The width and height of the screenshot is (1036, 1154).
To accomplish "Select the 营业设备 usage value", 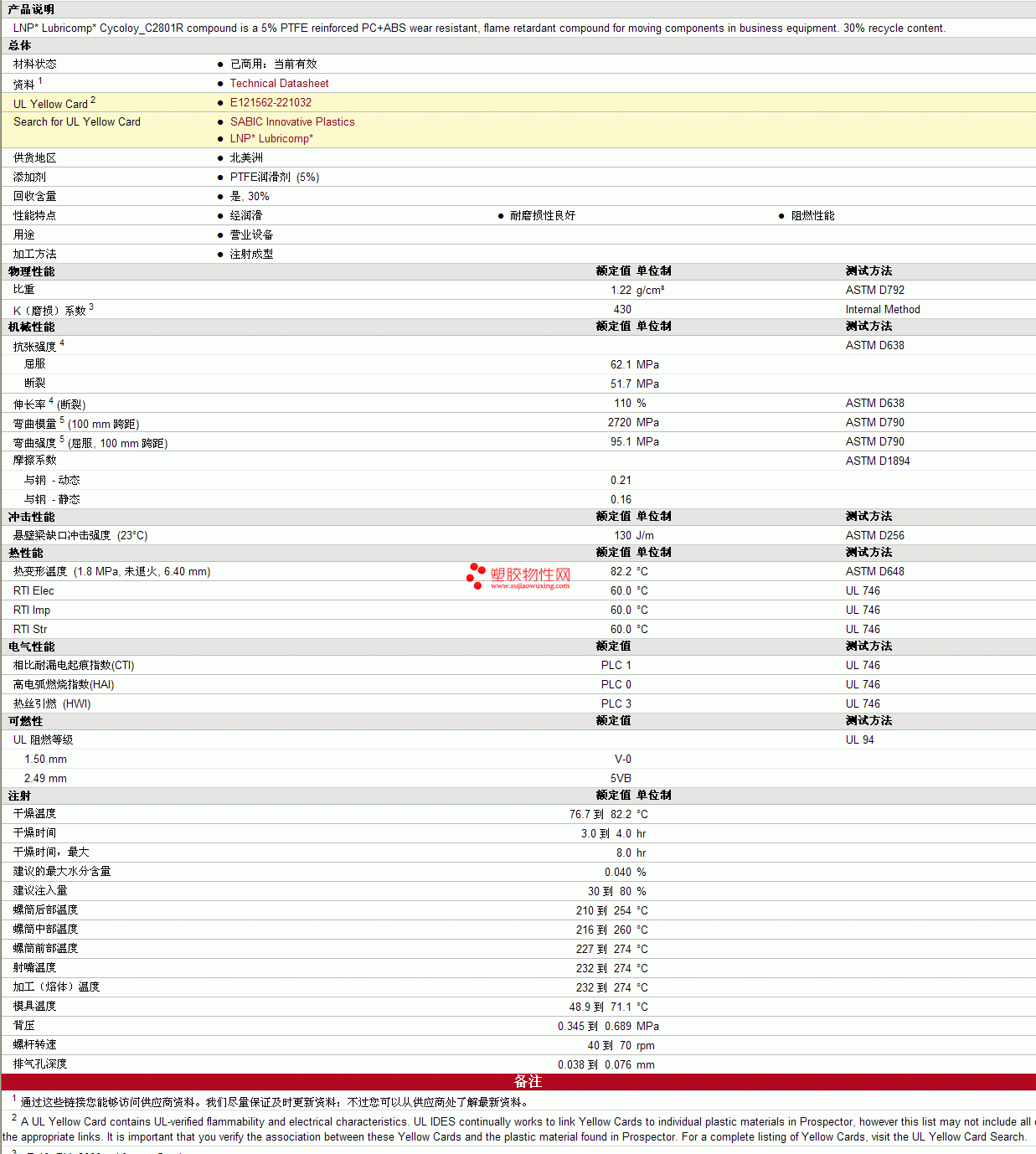I will [251, 235].
